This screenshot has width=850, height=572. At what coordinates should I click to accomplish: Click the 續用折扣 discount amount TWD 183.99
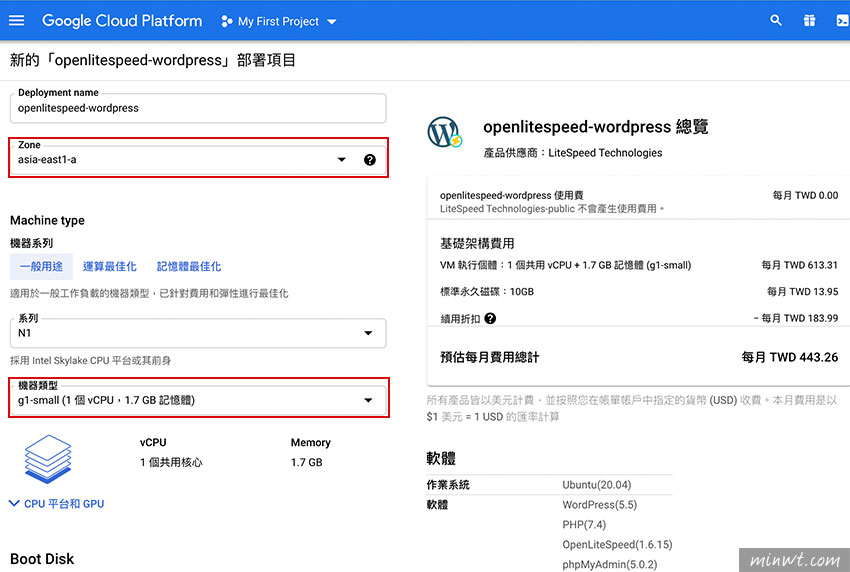point(796,318)
